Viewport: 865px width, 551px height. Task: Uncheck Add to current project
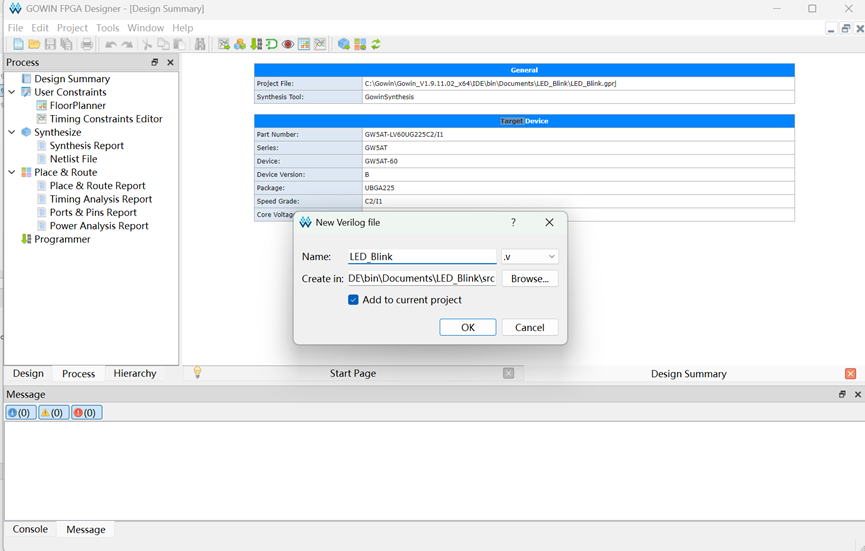click(x=353, y=299)
